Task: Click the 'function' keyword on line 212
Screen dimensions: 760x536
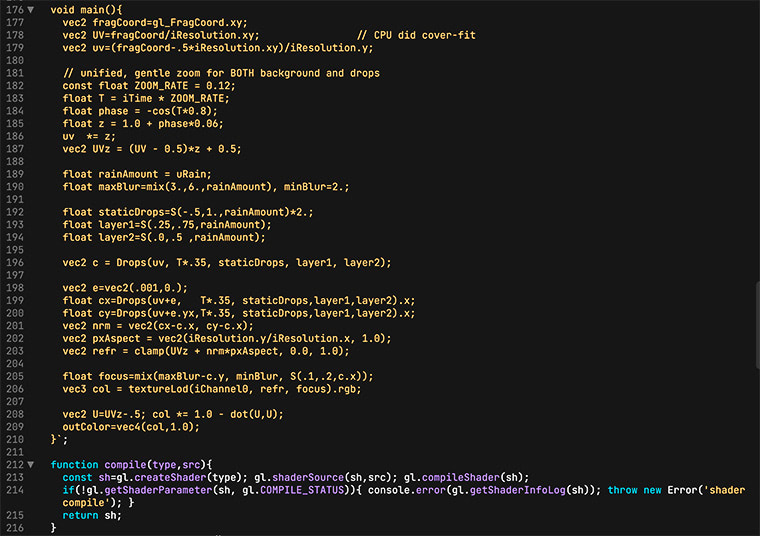Action: 74,464
